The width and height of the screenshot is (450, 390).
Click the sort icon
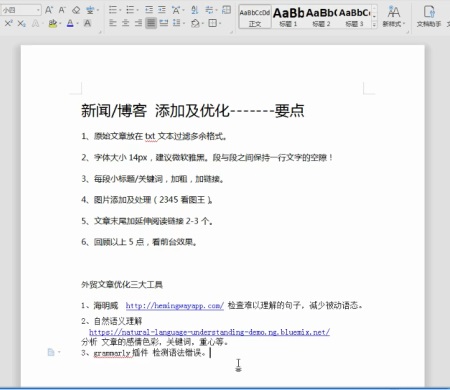[195, 10]
